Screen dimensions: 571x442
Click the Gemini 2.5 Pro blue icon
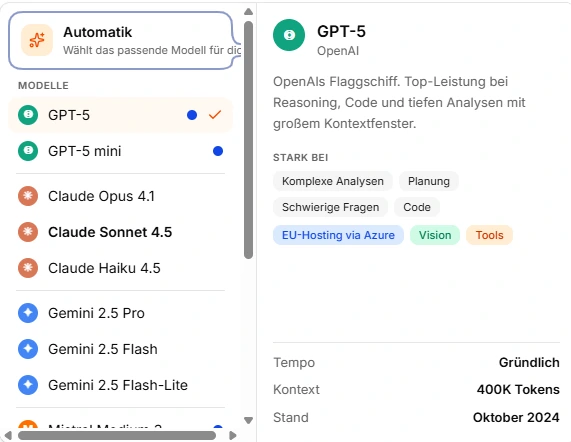(x=28, y=313)
